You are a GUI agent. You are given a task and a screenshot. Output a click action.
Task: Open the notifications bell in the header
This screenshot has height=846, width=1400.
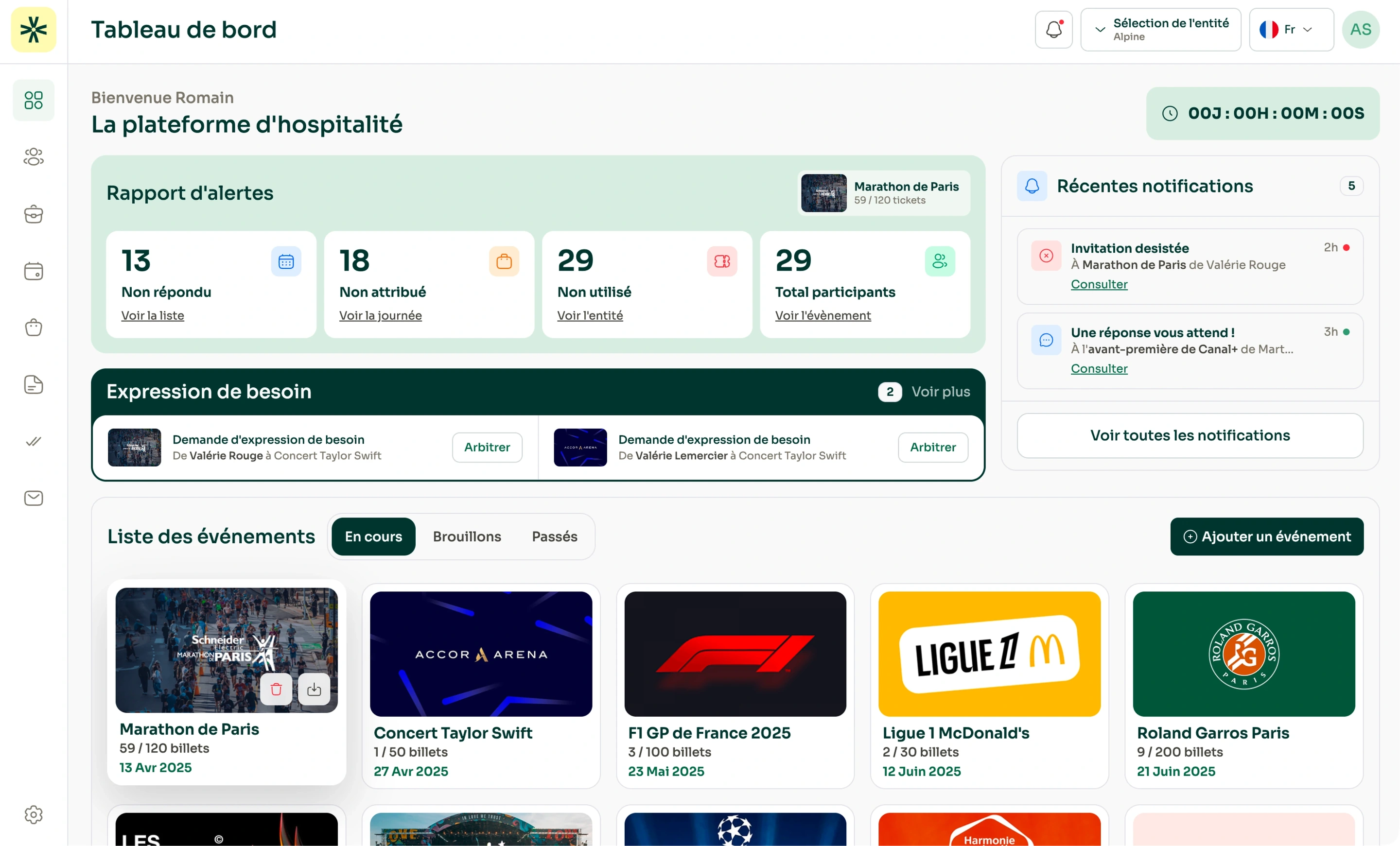(1053, 30)
